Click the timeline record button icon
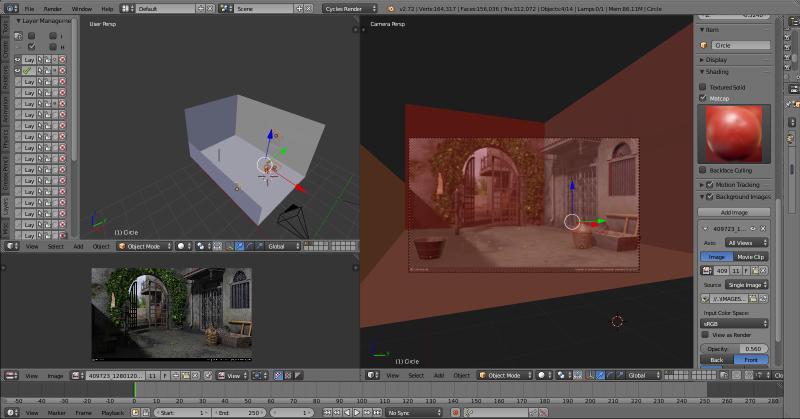 pyautogui.click(x=454, y=412)
